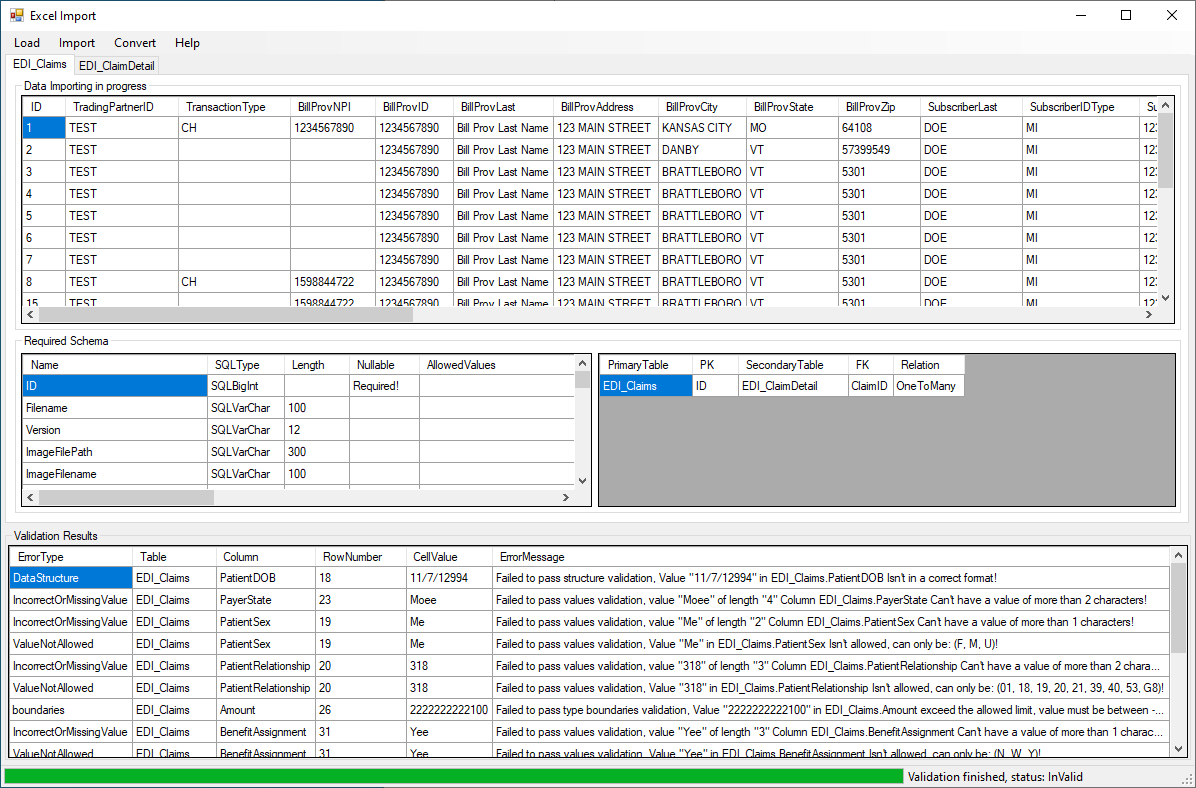The width and height of the screenshot is (1196, 788).
Task: Select the 1598844722 NPI cell in row 8
Action: 333,281
